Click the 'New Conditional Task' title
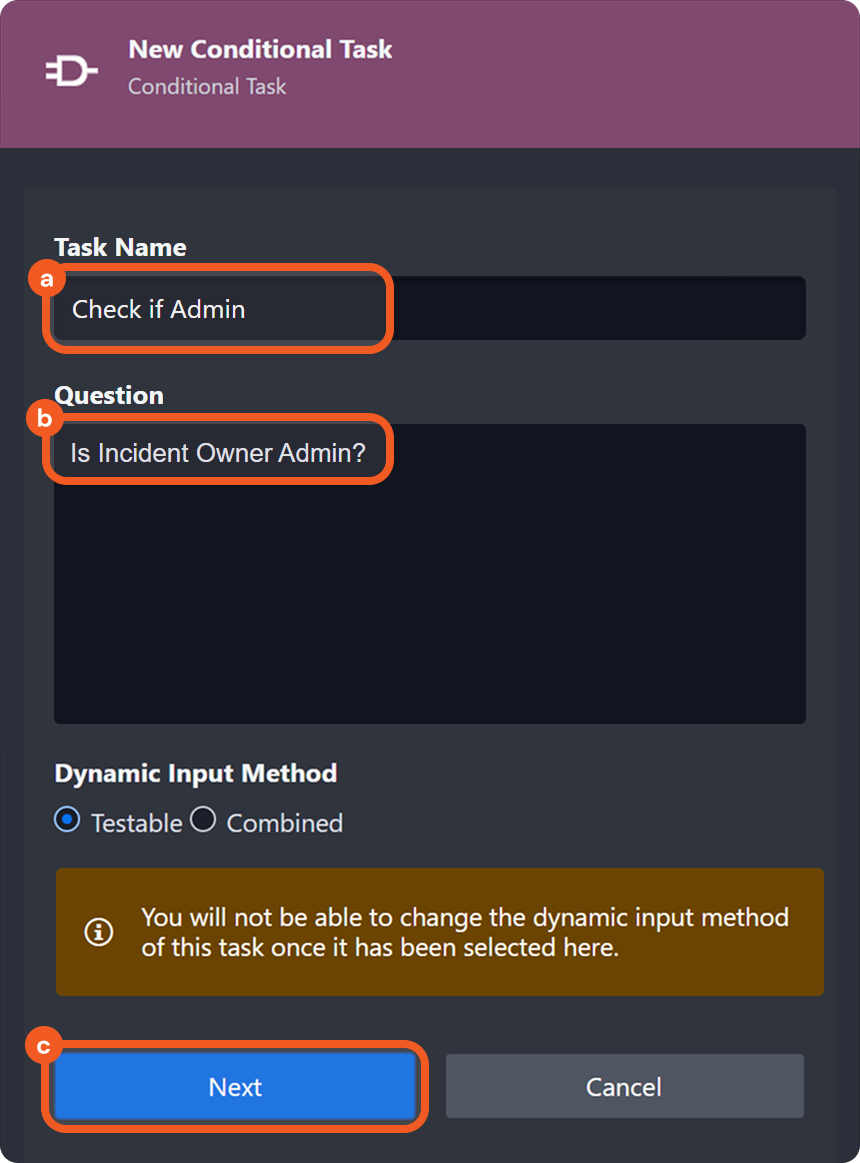The image size is (860, 1163). pyautogui.click(x=260, y=49)
